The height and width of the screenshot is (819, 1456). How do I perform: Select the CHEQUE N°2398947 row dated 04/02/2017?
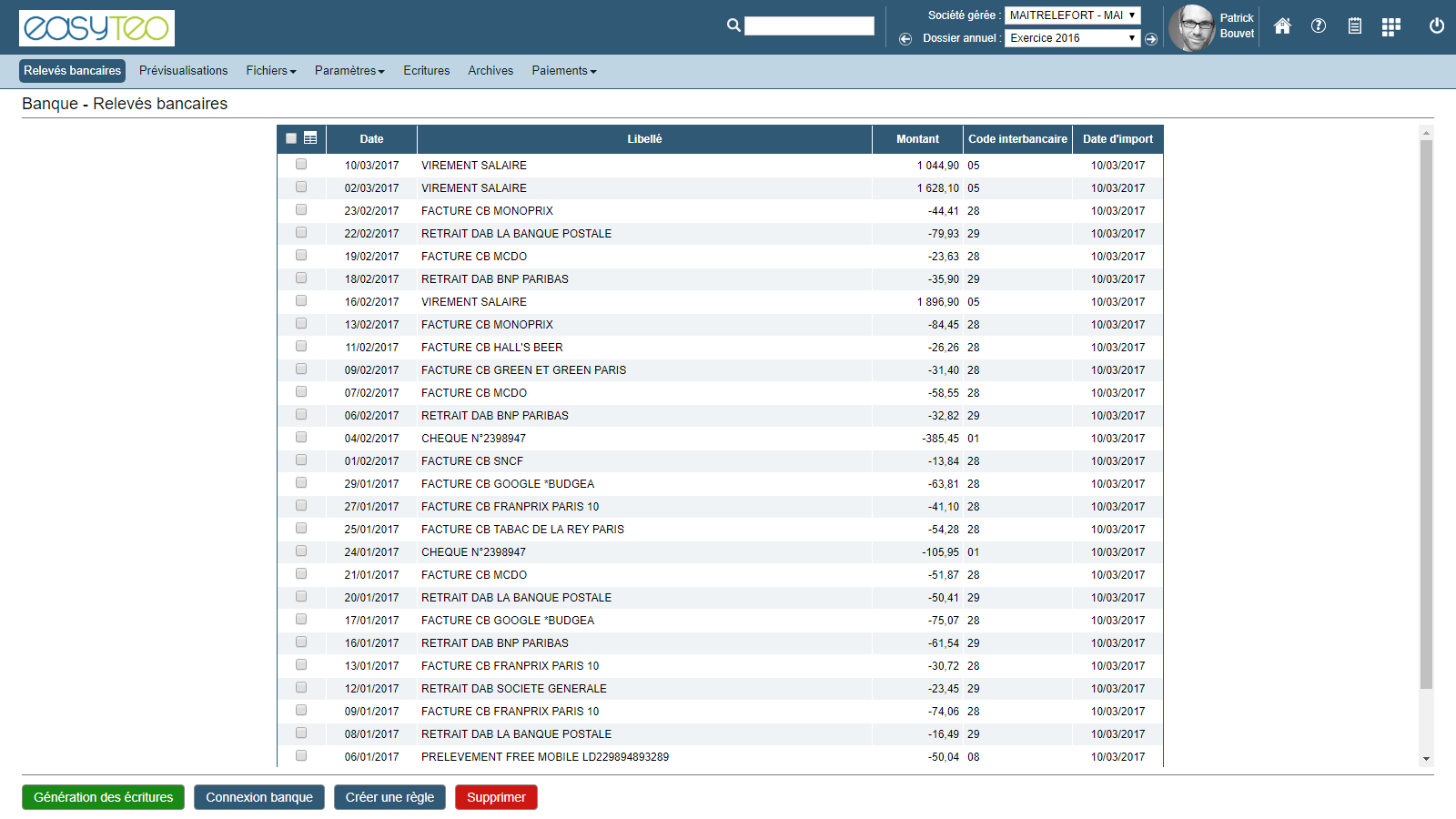pos(301,438)
